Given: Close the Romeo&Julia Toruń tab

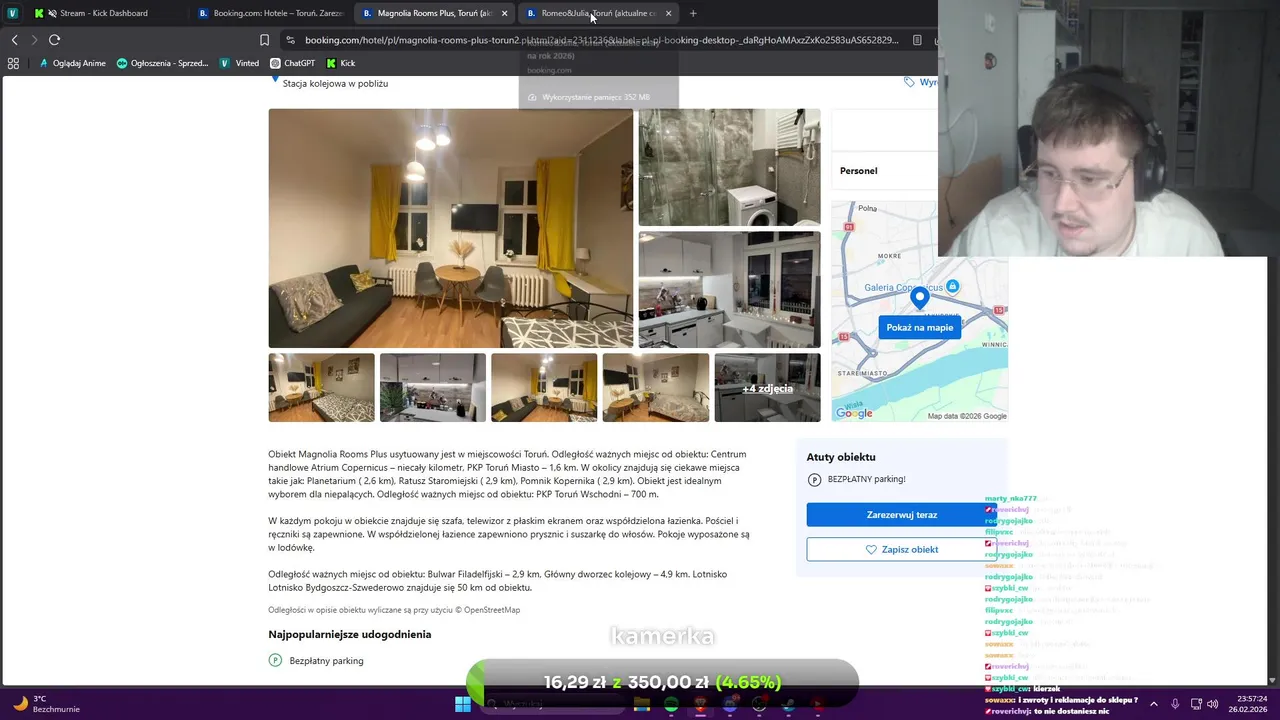Looking at the screenshot, I should 668,13.
